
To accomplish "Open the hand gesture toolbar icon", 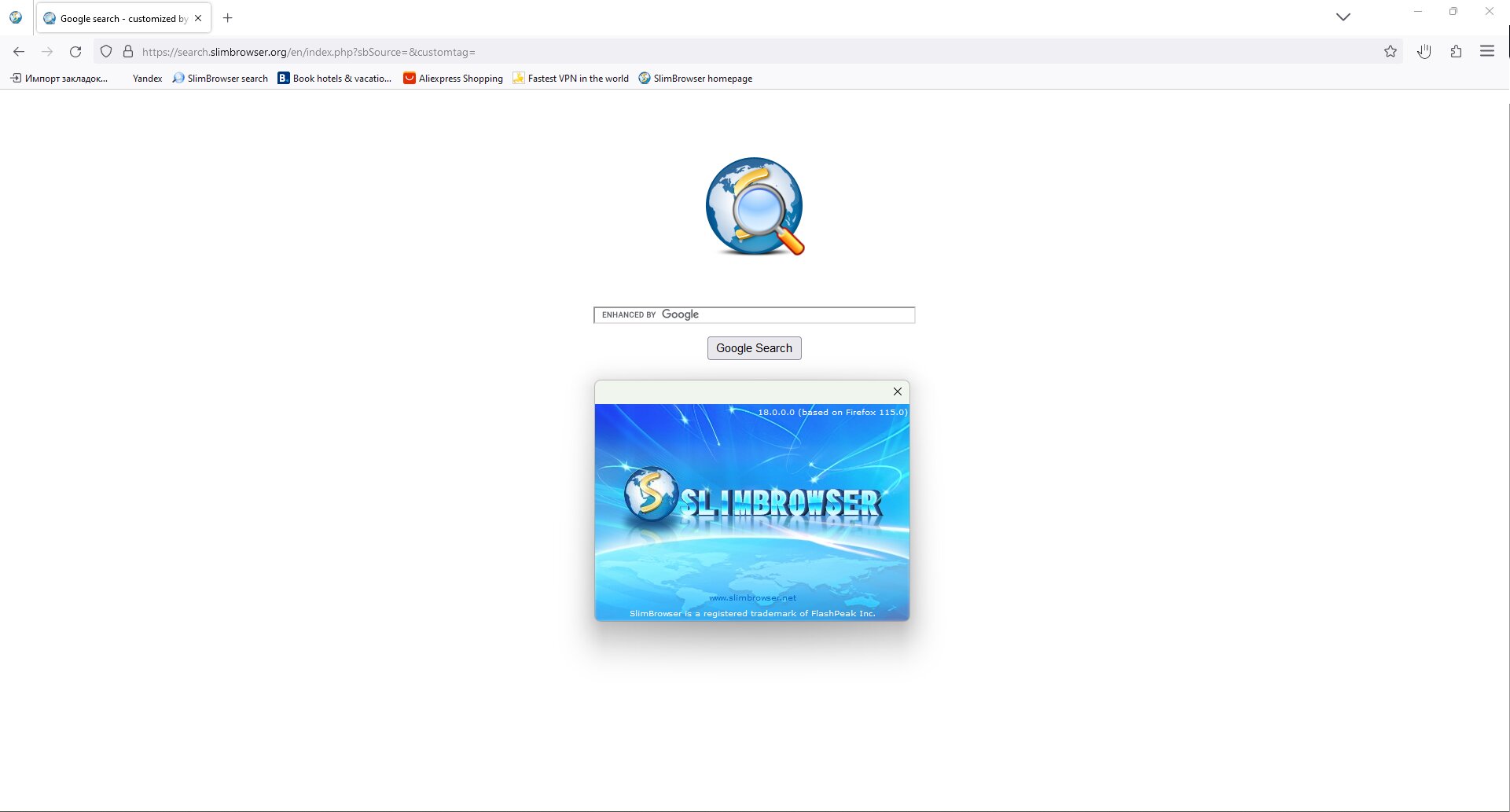I will pos(1424,52).
